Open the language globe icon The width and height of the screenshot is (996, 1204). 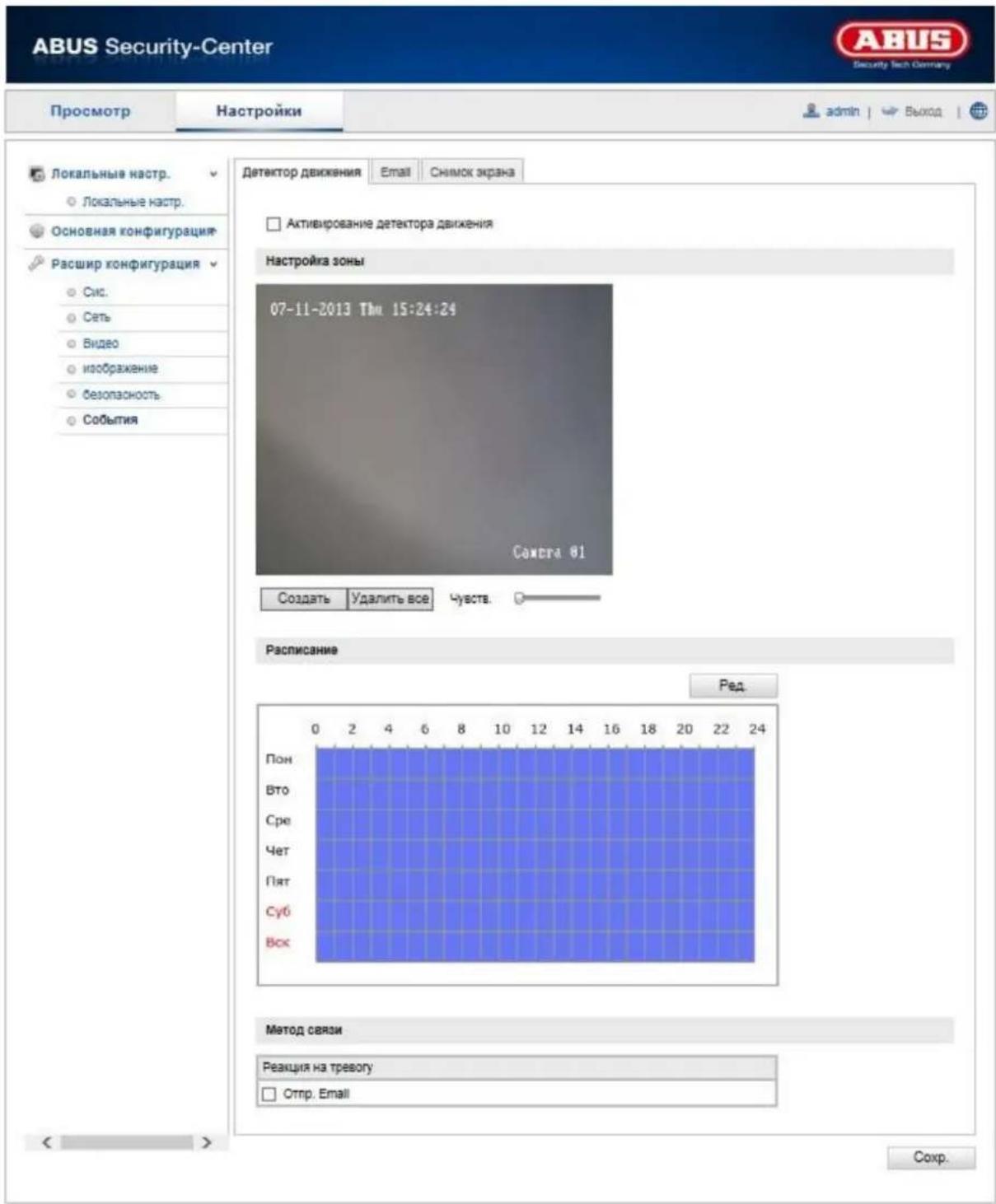[979, 110]
